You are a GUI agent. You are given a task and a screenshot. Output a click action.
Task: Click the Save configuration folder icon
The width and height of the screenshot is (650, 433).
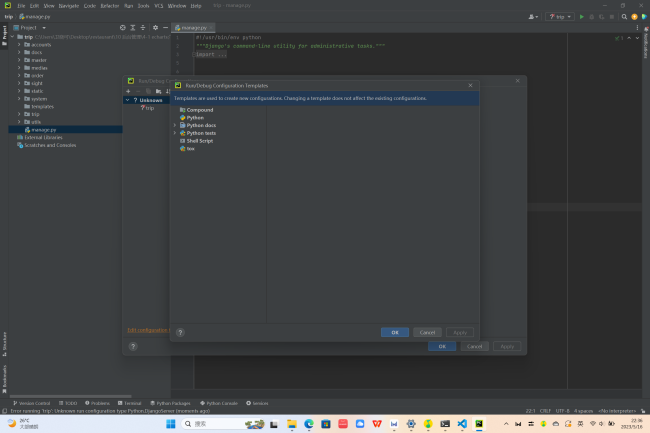[158, 91]
